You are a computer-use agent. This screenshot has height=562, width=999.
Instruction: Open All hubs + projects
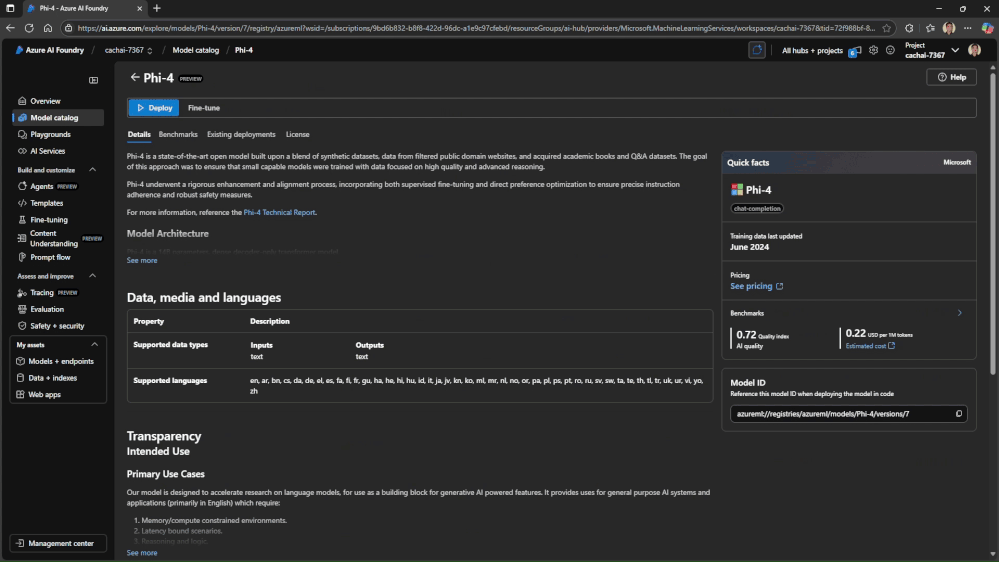tap(812, 50)
